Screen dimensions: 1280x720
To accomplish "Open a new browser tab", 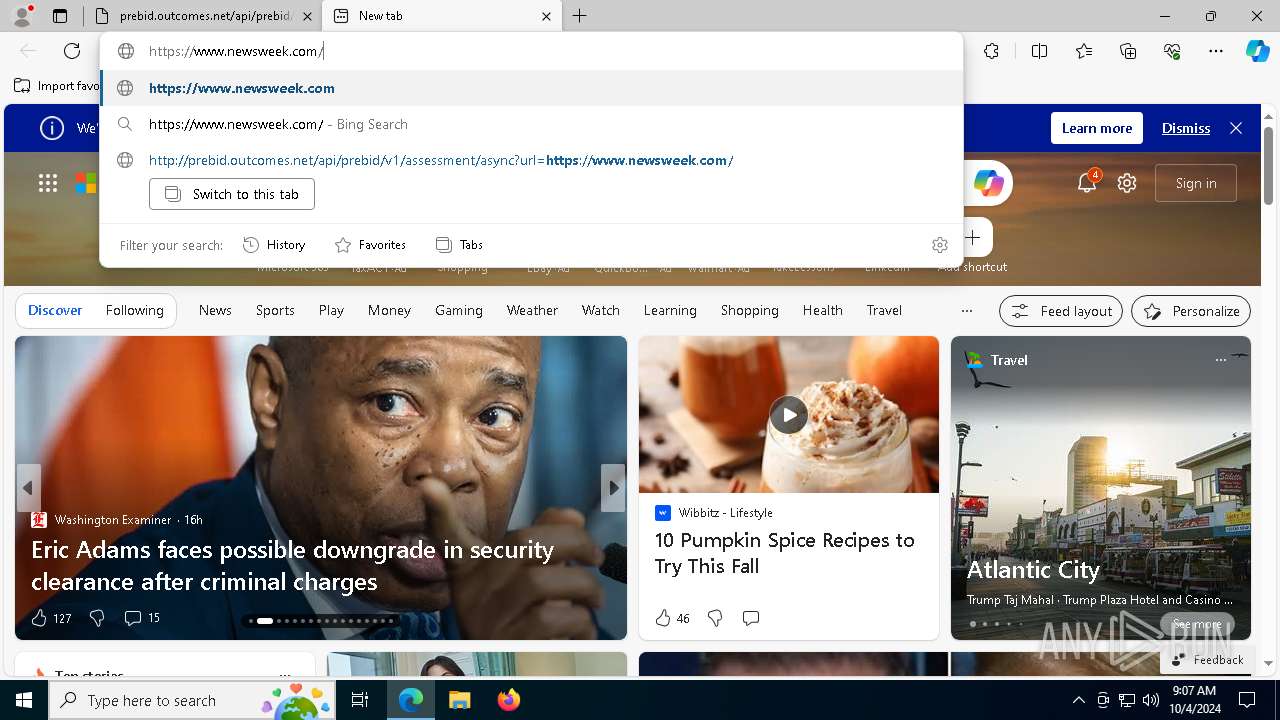I will 580,16.
